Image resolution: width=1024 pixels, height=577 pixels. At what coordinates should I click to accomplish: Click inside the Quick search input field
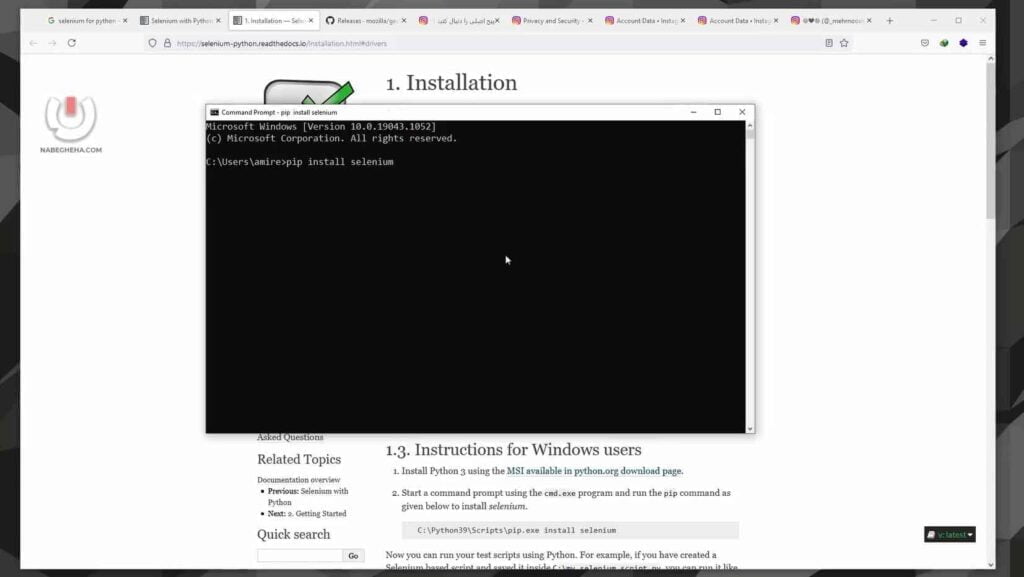click(300, 555)
